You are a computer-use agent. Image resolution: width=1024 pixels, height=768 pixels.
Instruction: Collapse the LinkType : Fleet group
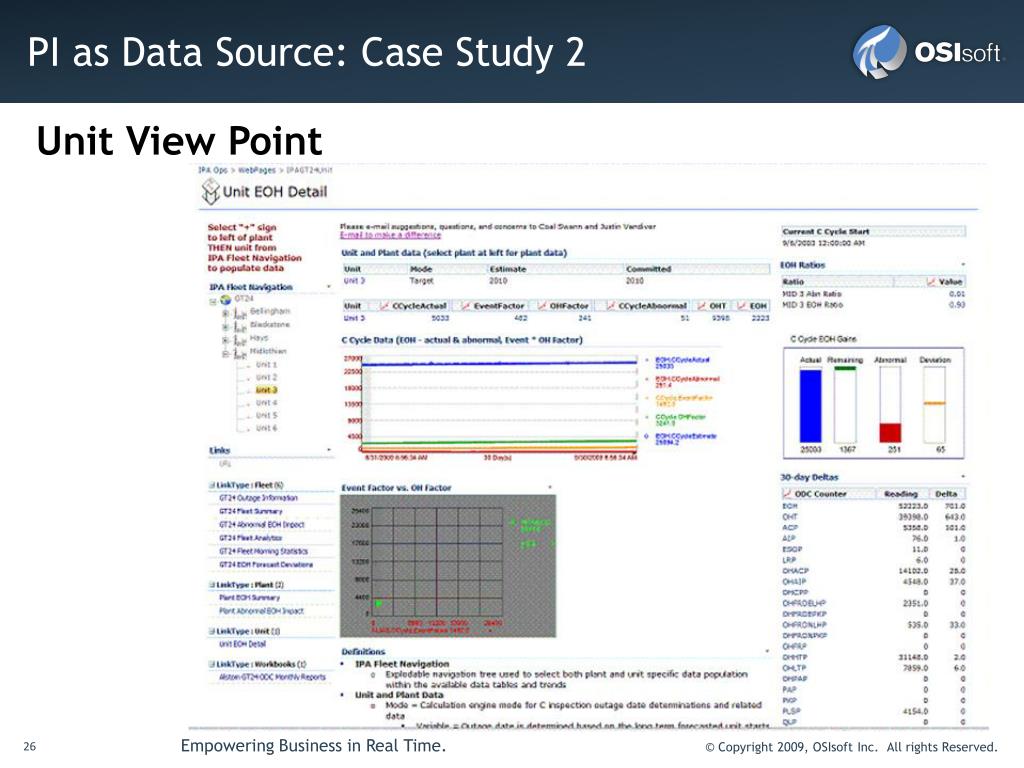point(212,485)
